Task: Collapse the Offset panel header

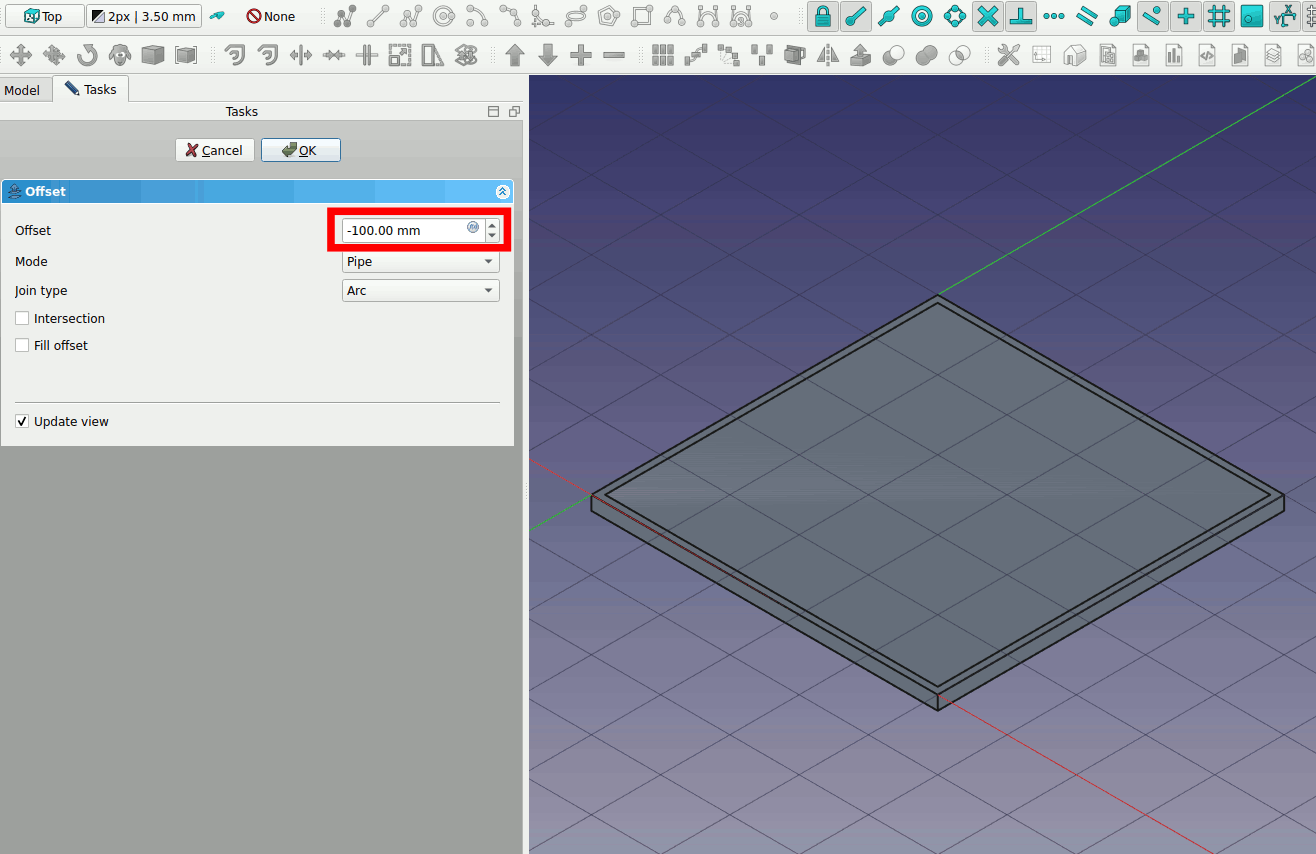Action: pyautogui.click(x=502, y=192)
